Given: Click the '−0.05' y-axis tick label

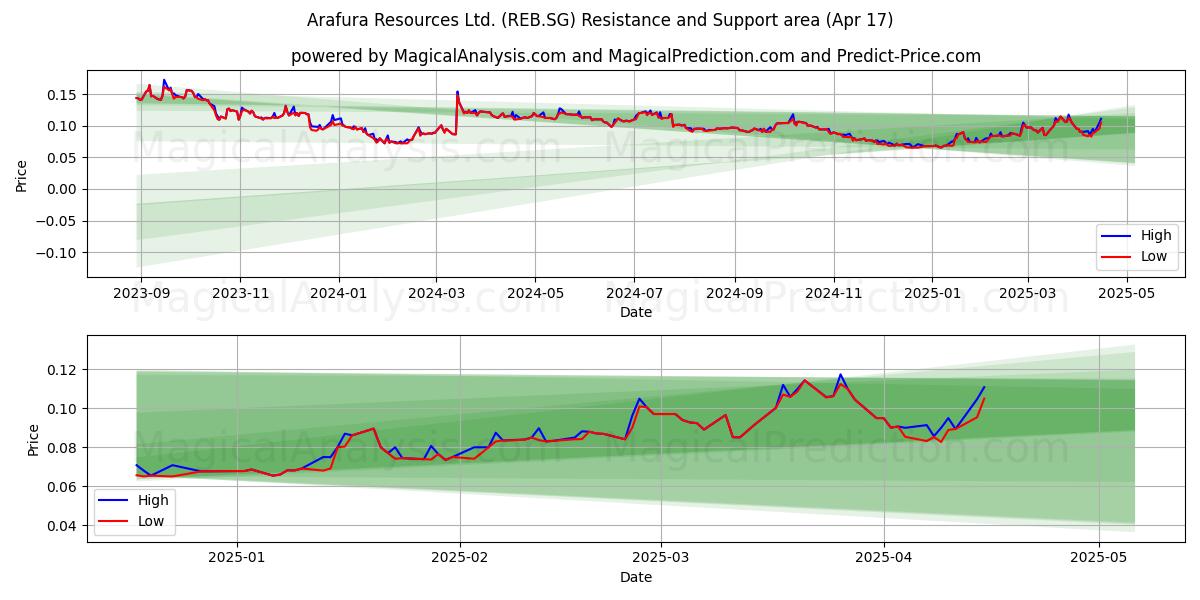Looking at the screenshot, I should tap(57, 221).
